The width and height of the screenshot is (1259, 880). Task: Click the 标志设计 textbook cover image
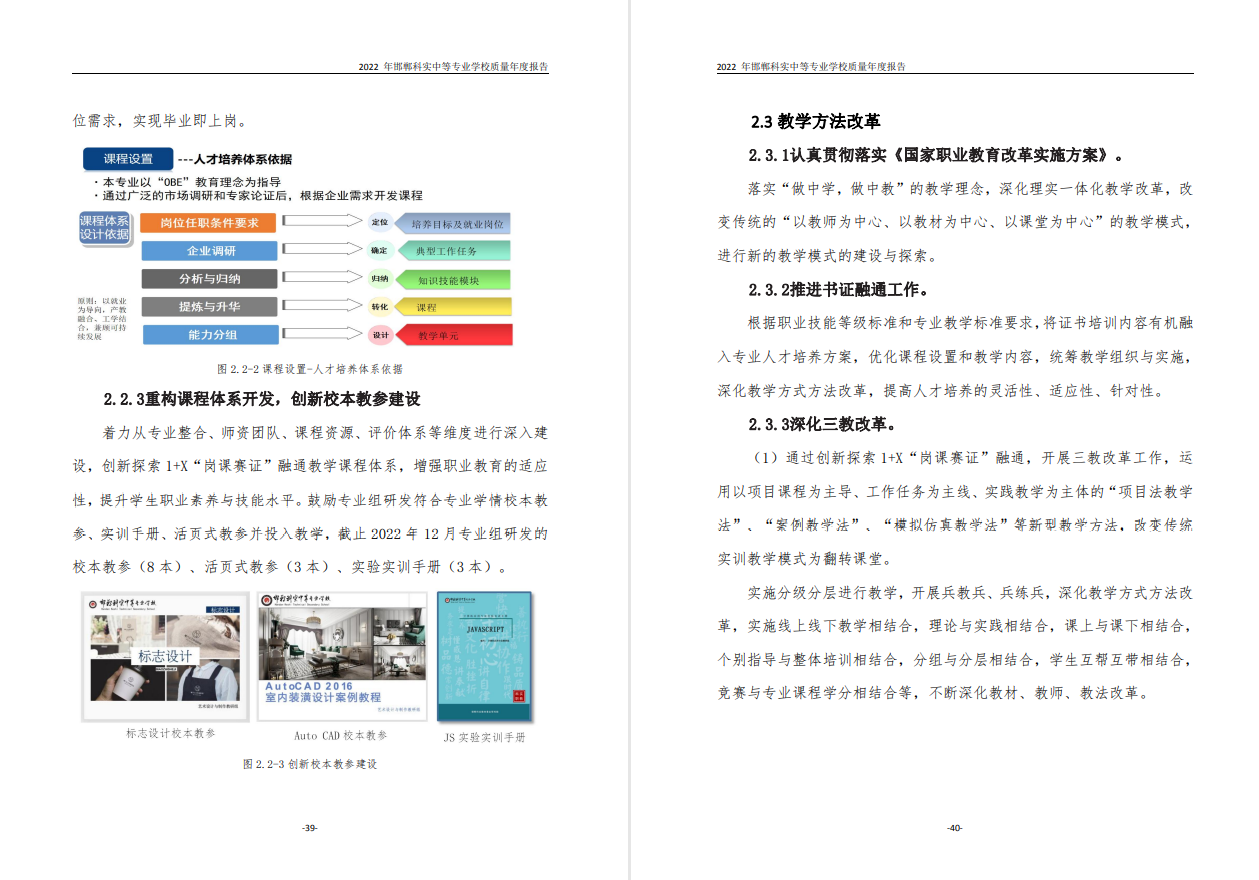click(165, 656)
